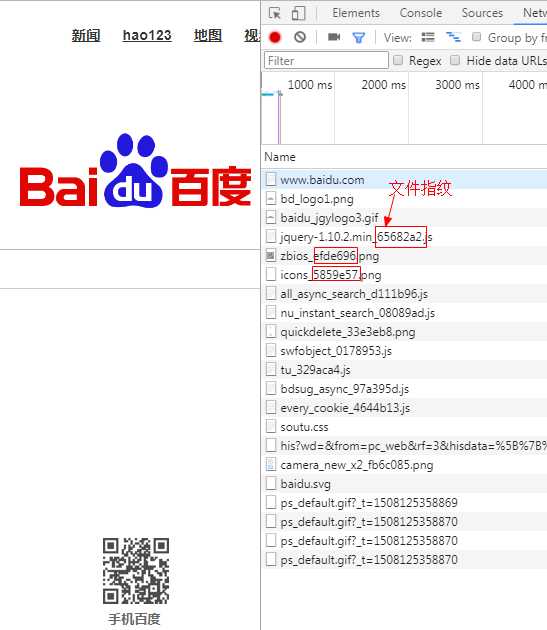Viewport: 547px width, 630px height.
Task: Select the jquery-1.10.2.min_65682a2.js request
Action: tap(405, 237)
